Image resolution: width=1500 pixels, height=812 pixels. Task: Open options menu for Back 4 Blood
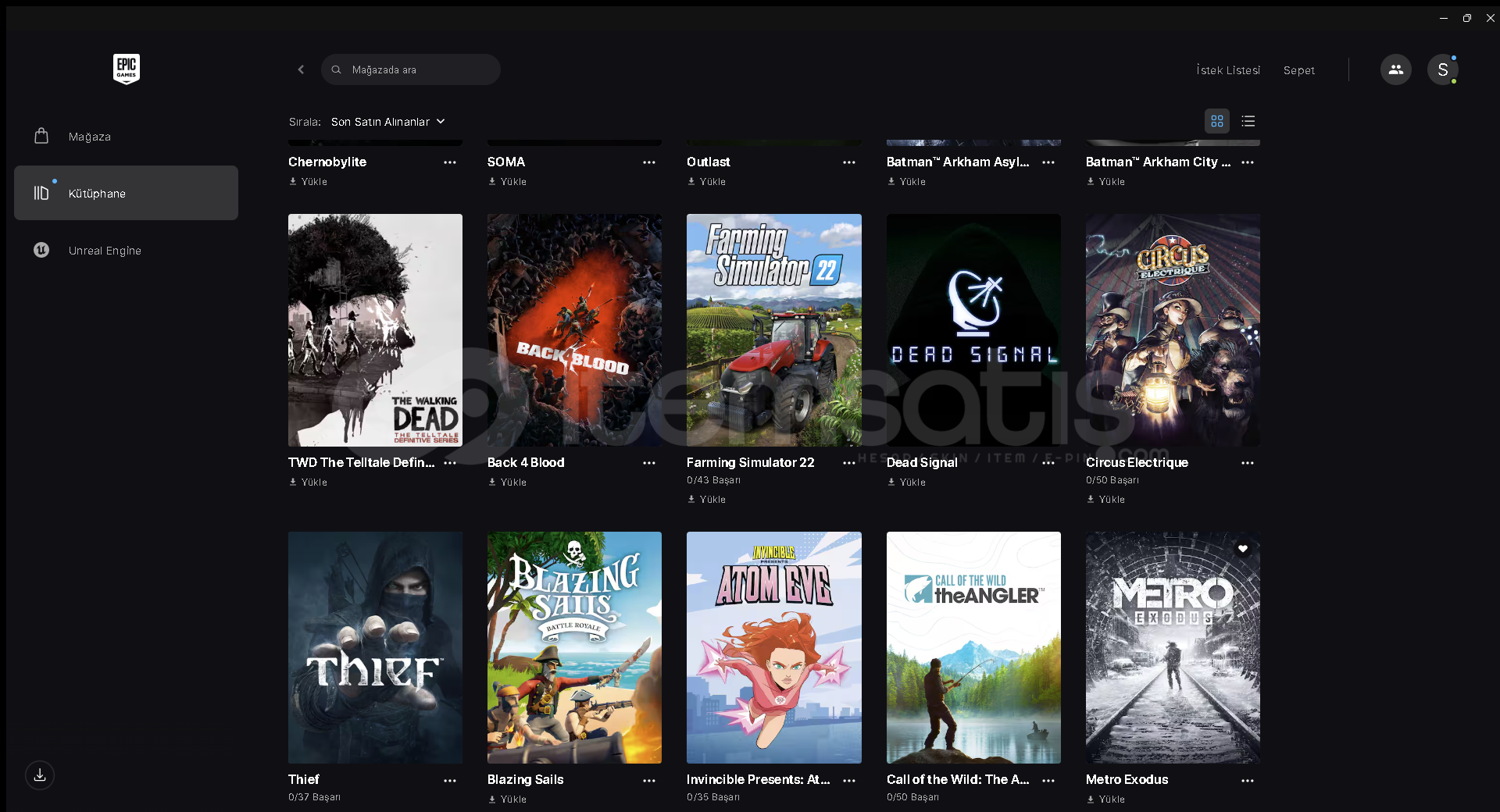[x=649, y=463]
